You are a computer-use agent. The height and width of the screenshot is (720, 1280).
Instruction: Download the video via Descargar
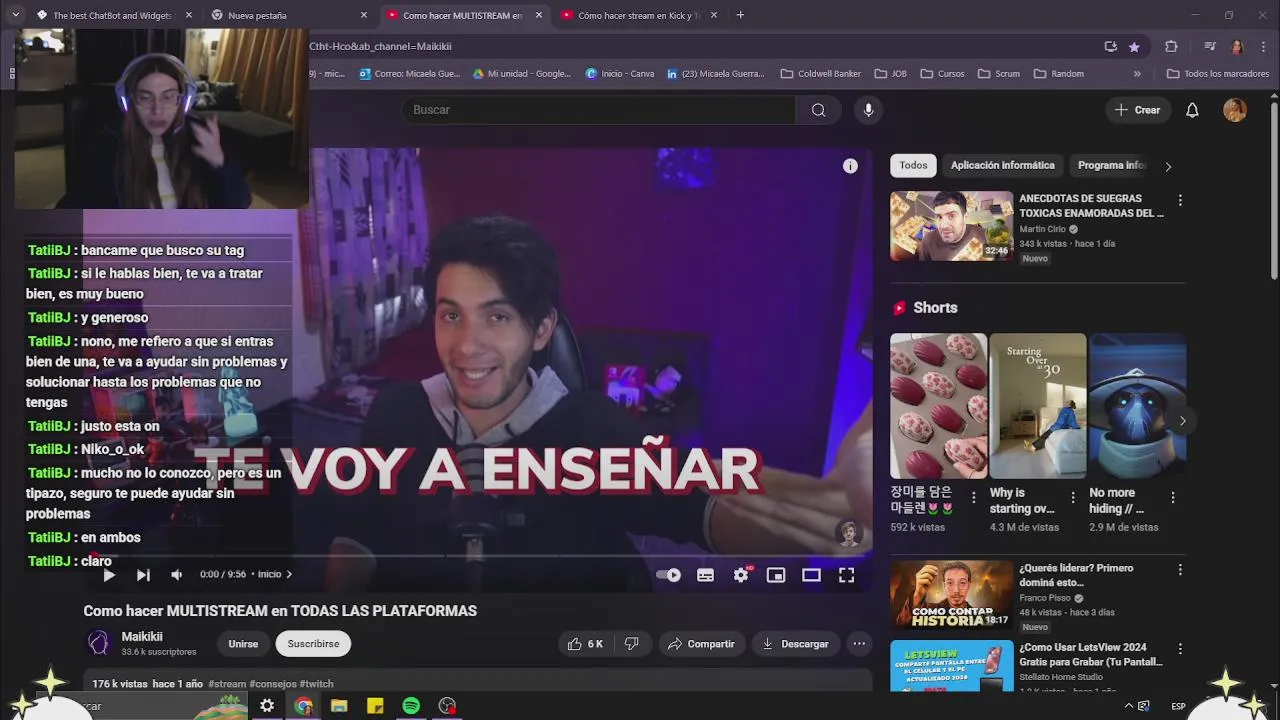click(795, 644)
